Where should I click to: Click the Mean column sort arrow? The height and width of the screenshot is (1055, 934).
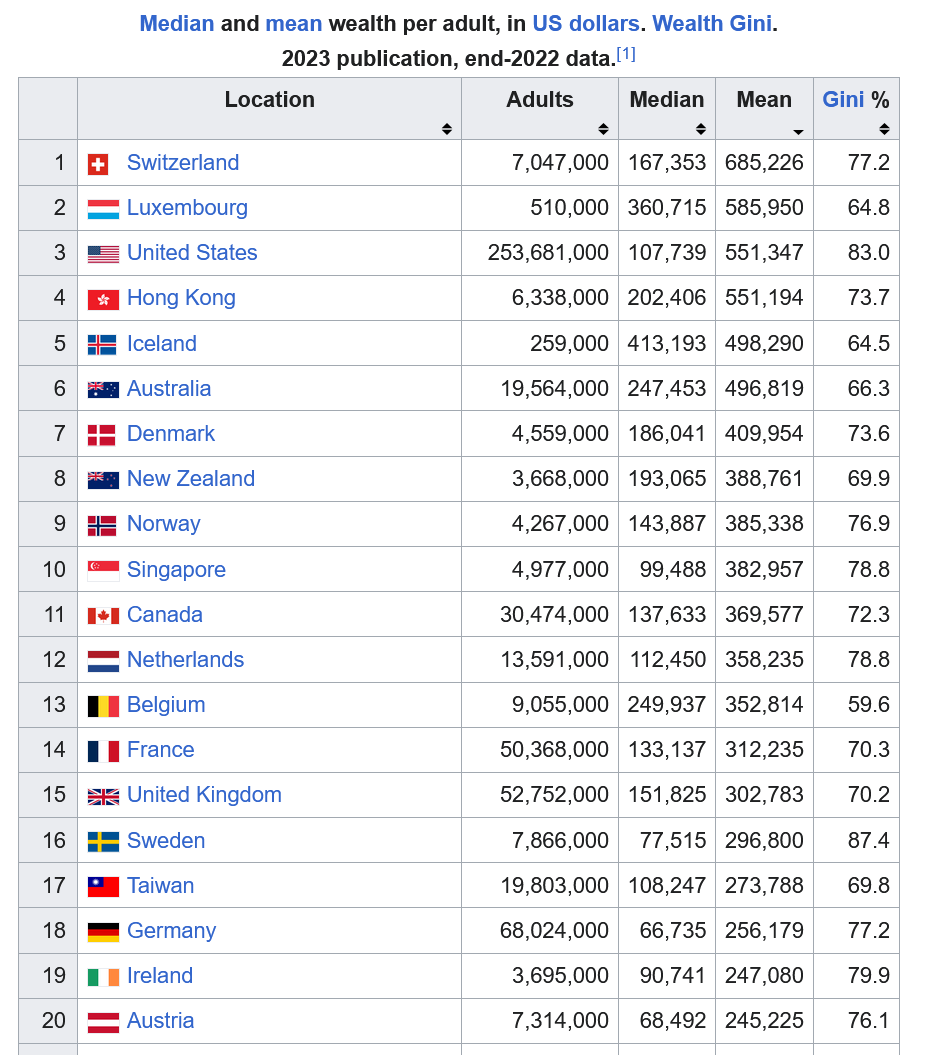pos(798,132)
